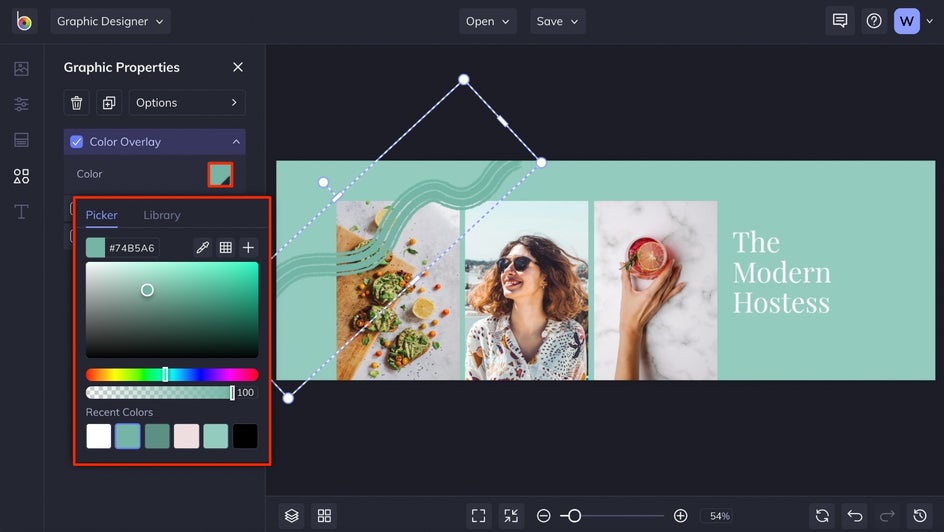Expand the Save dropdown menu
The height and width of the screenshot is (532, 944).
[x=557, y=21]
